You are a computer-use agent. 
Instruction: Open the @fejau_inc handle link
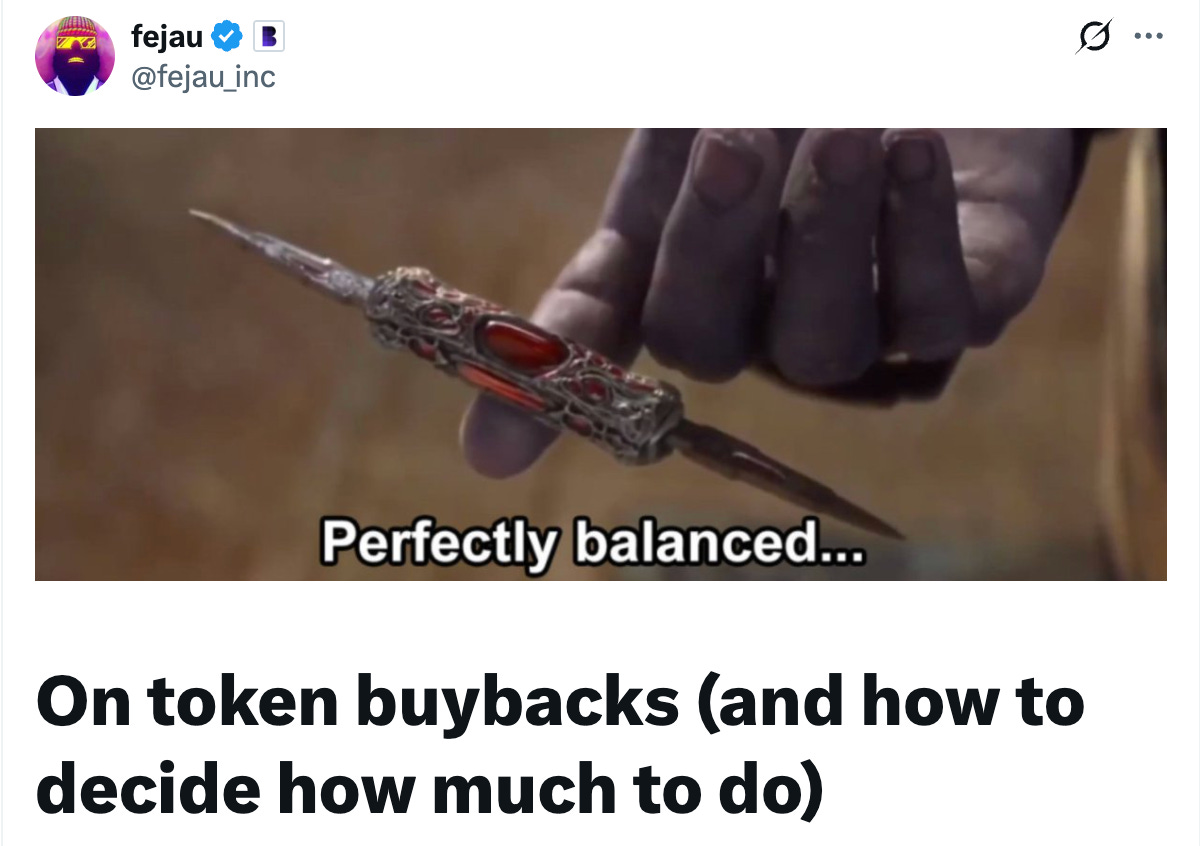point(202,75)
